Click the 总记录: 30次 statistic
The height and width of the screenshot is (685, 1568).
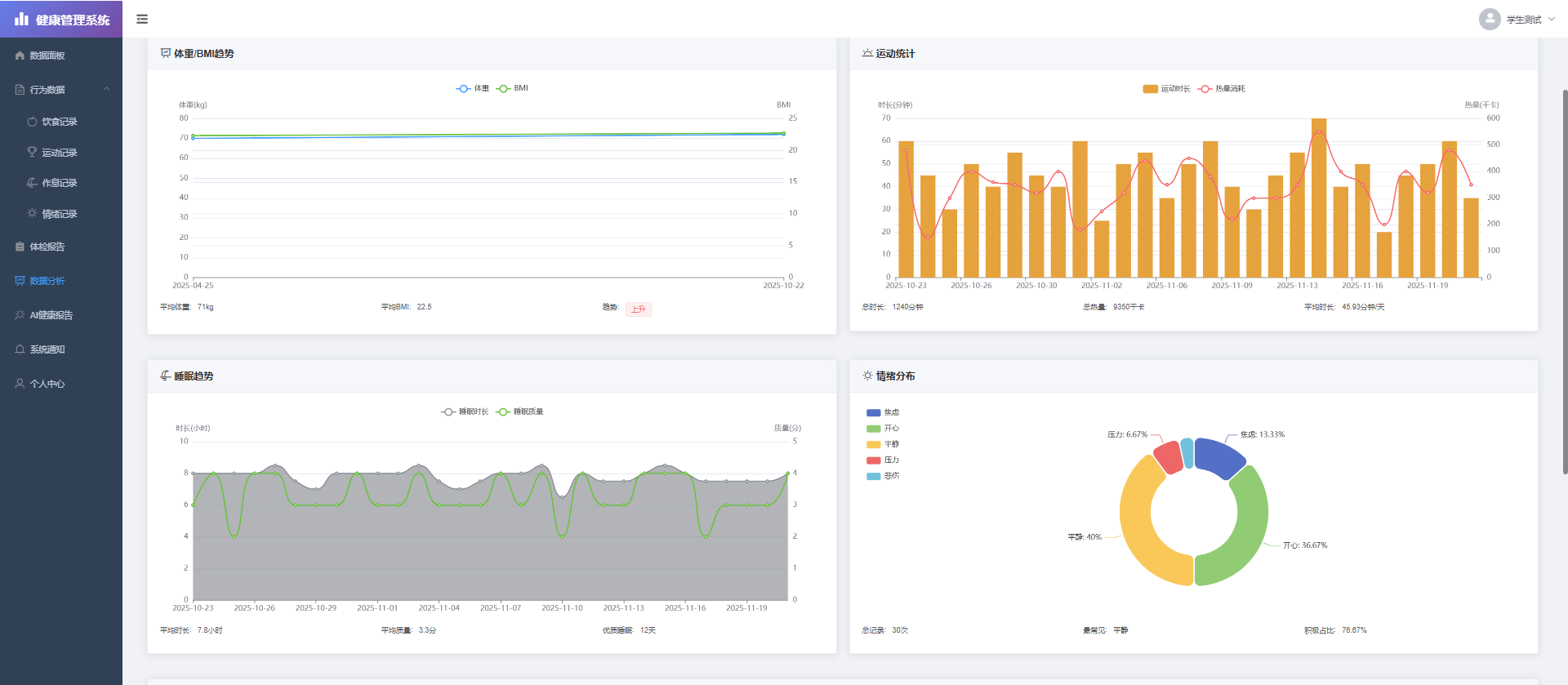coord(884,630)
